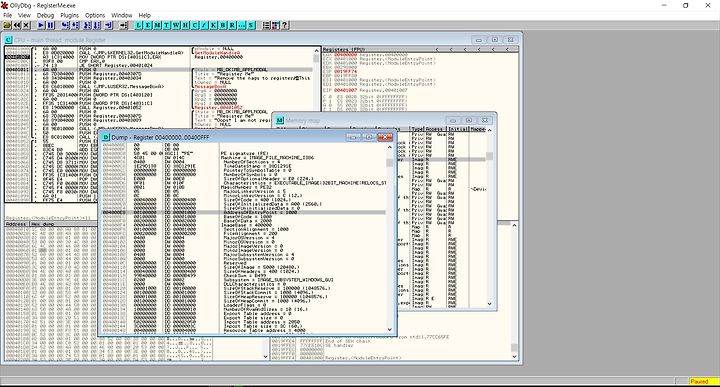Click down arrow of Memory map scrollbar
Screen dimensions: 720x387
coord(489,304)
